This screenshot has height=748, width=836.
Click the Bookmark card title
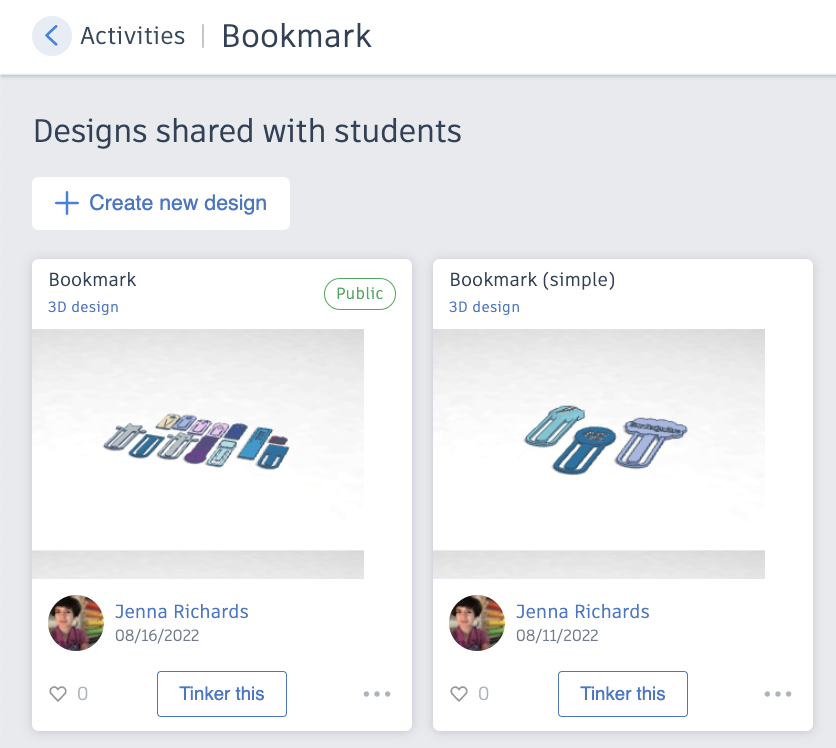coord(93,280)
